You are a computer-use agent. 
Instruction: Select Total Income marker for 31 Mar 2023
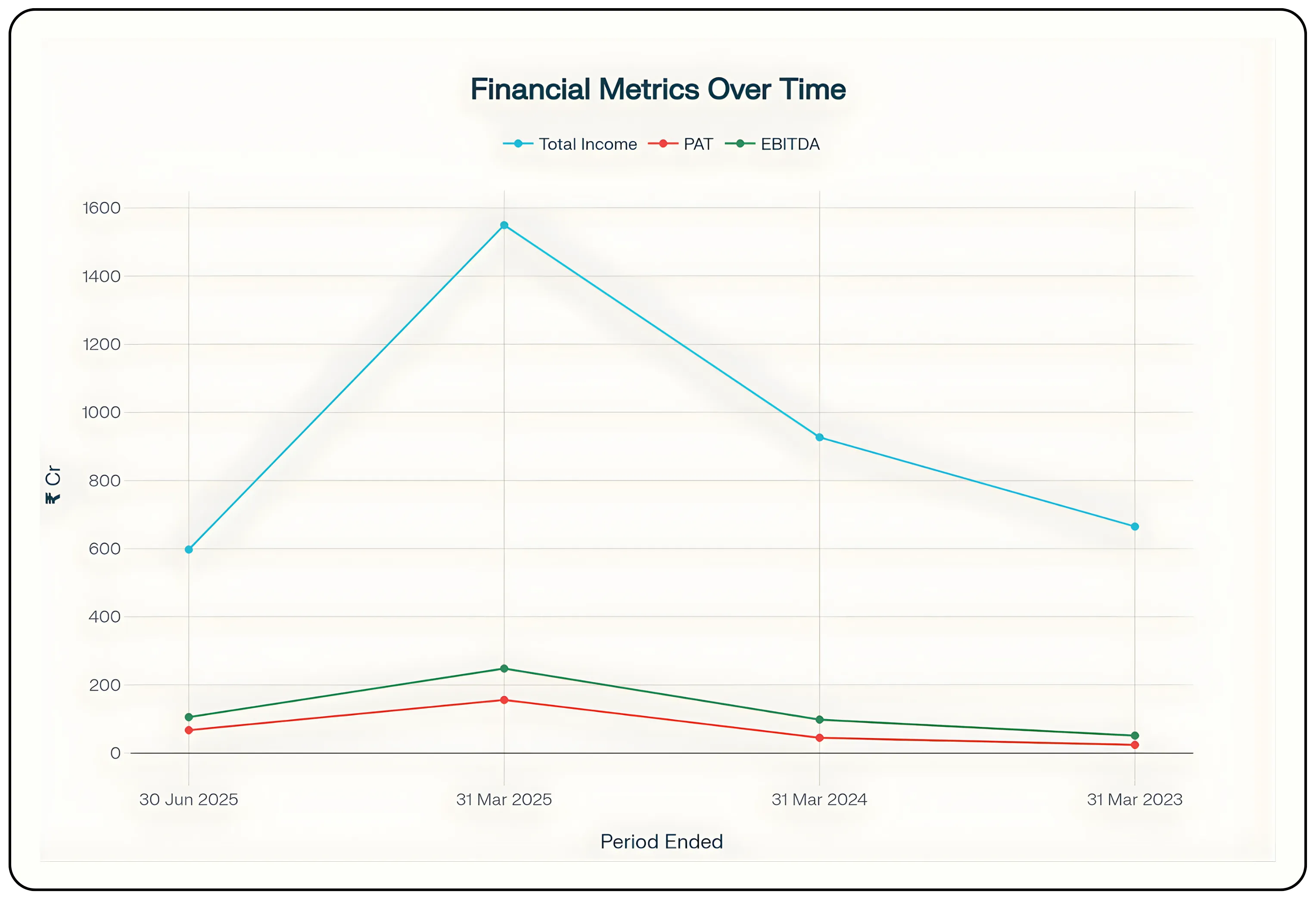pyautogui.click(x=1135, y=527)
